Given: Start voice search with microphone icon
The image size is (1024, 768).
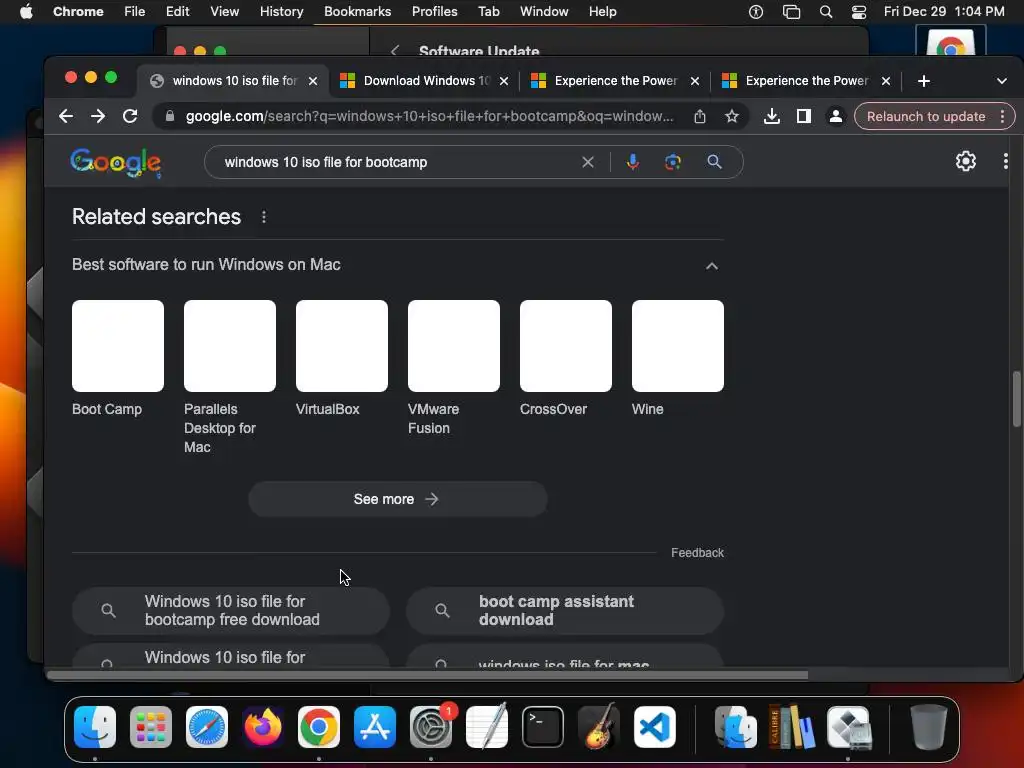Looking at the screenshot, I should 632,162.
